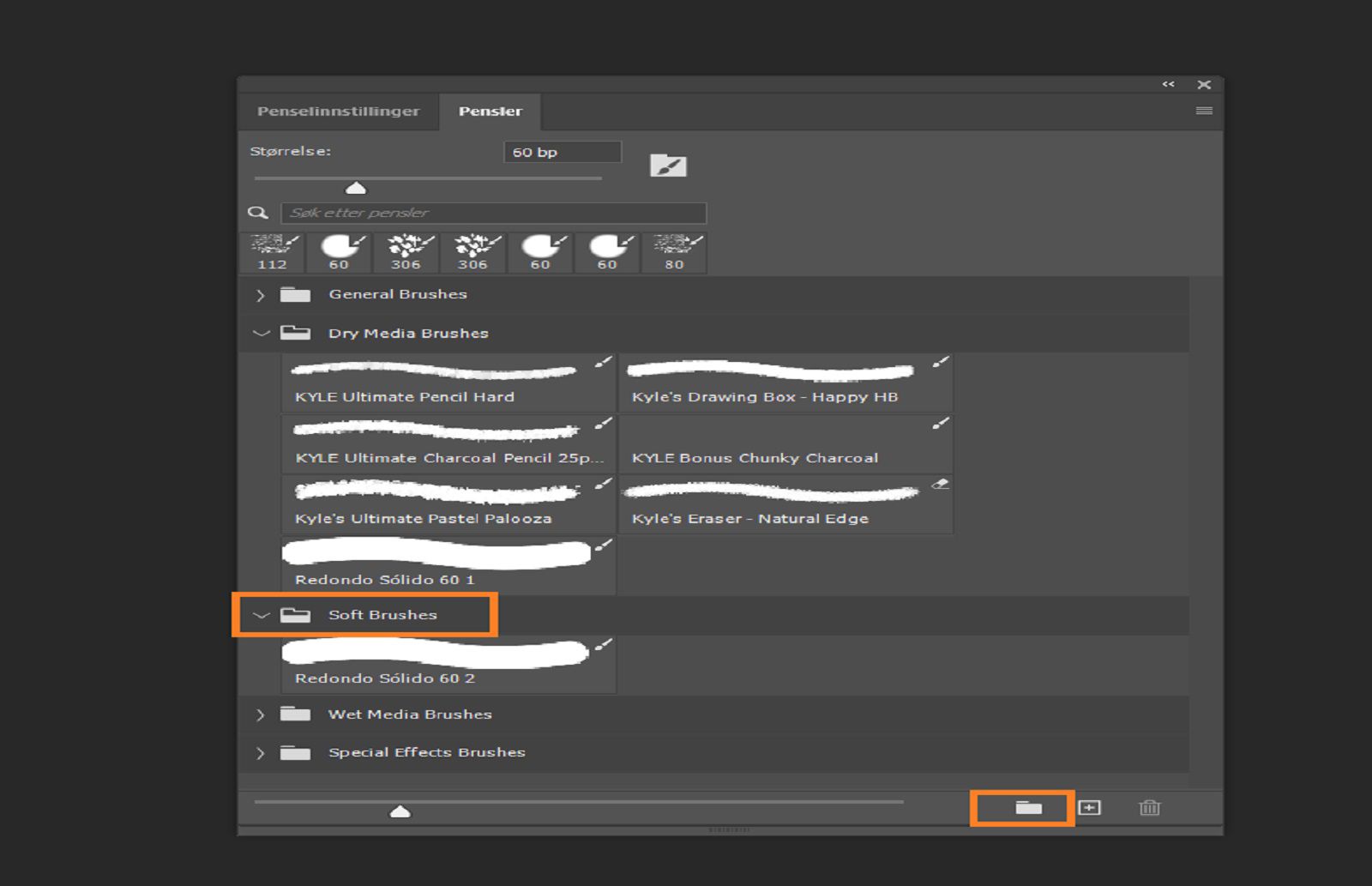Choose Kyle's Ultimate Pastel Palooza brush
This screenshot has height=886, width=1372.
[448, 504]
